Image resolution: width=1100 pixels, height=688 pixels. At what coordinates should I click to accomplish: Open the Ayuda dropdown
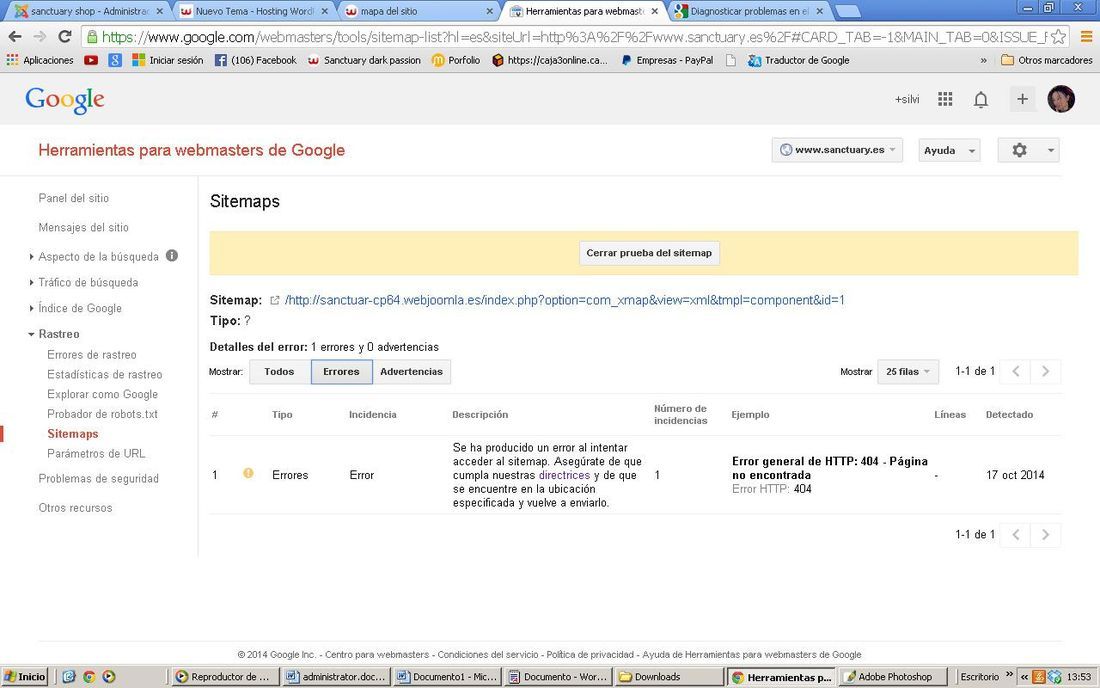(x=949, y=150)
